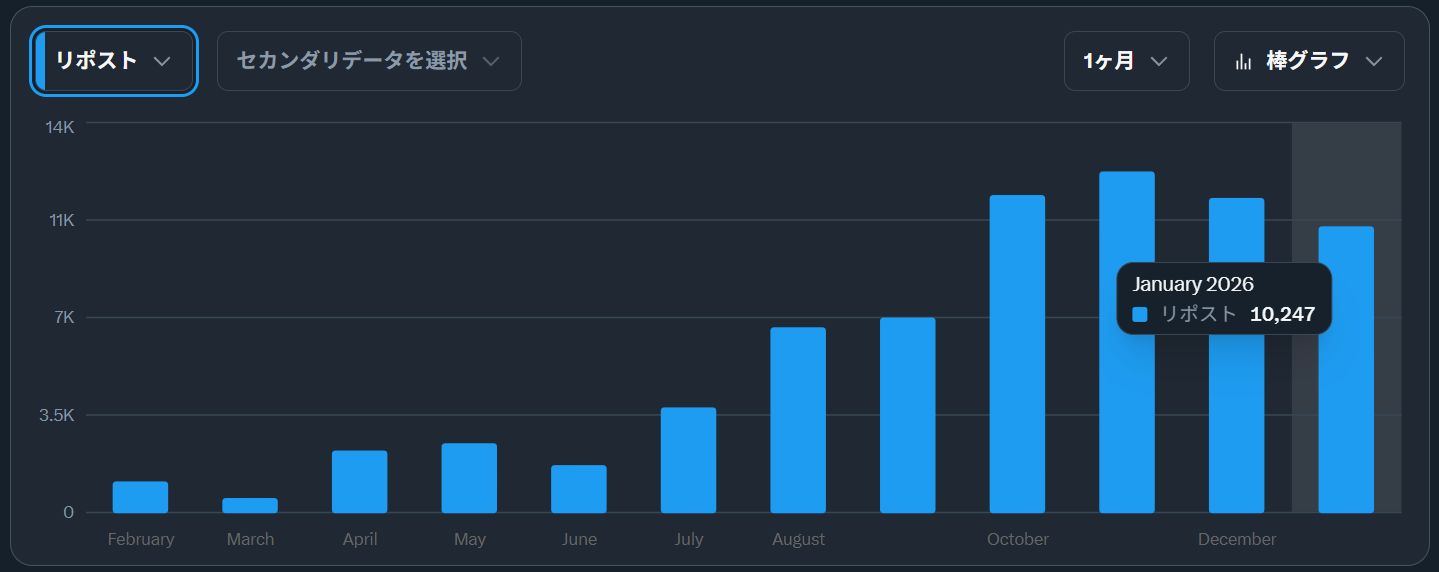Select the May bar
Viewport: 1439px width, 572px height.
469,478
